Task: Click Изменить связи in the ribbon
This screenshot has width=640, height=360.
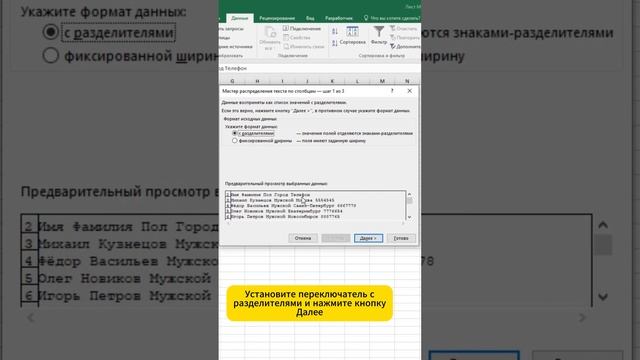Action: pos(304,47)
